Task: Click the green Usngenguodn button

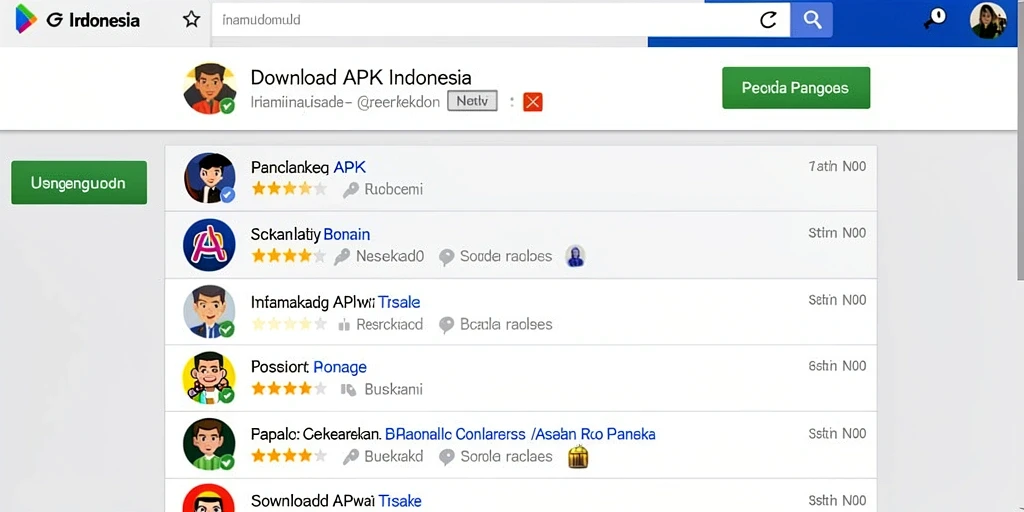Action: coord(79,183)
